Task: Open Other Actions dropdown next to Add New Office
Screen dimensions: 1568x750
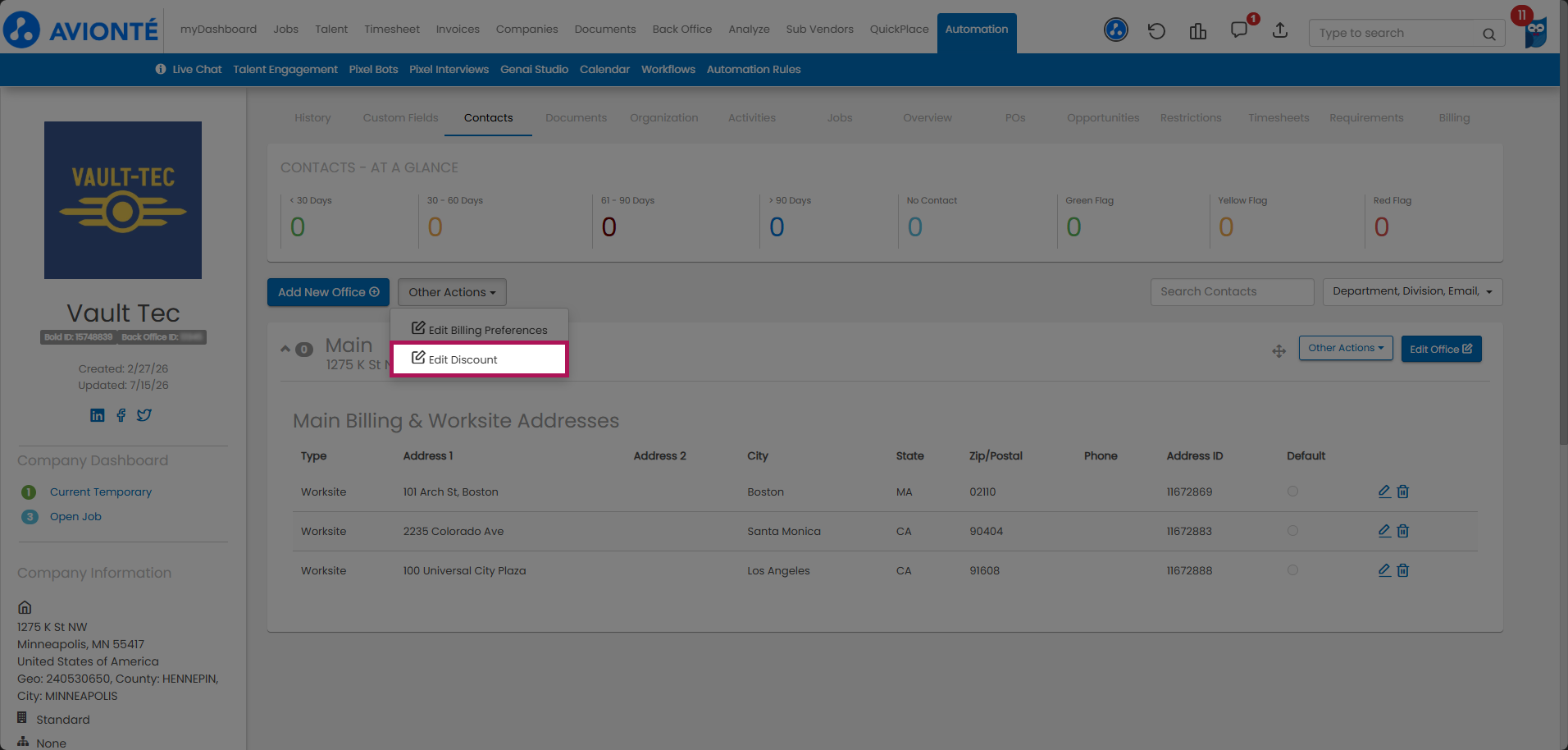Action: [452, 292]
